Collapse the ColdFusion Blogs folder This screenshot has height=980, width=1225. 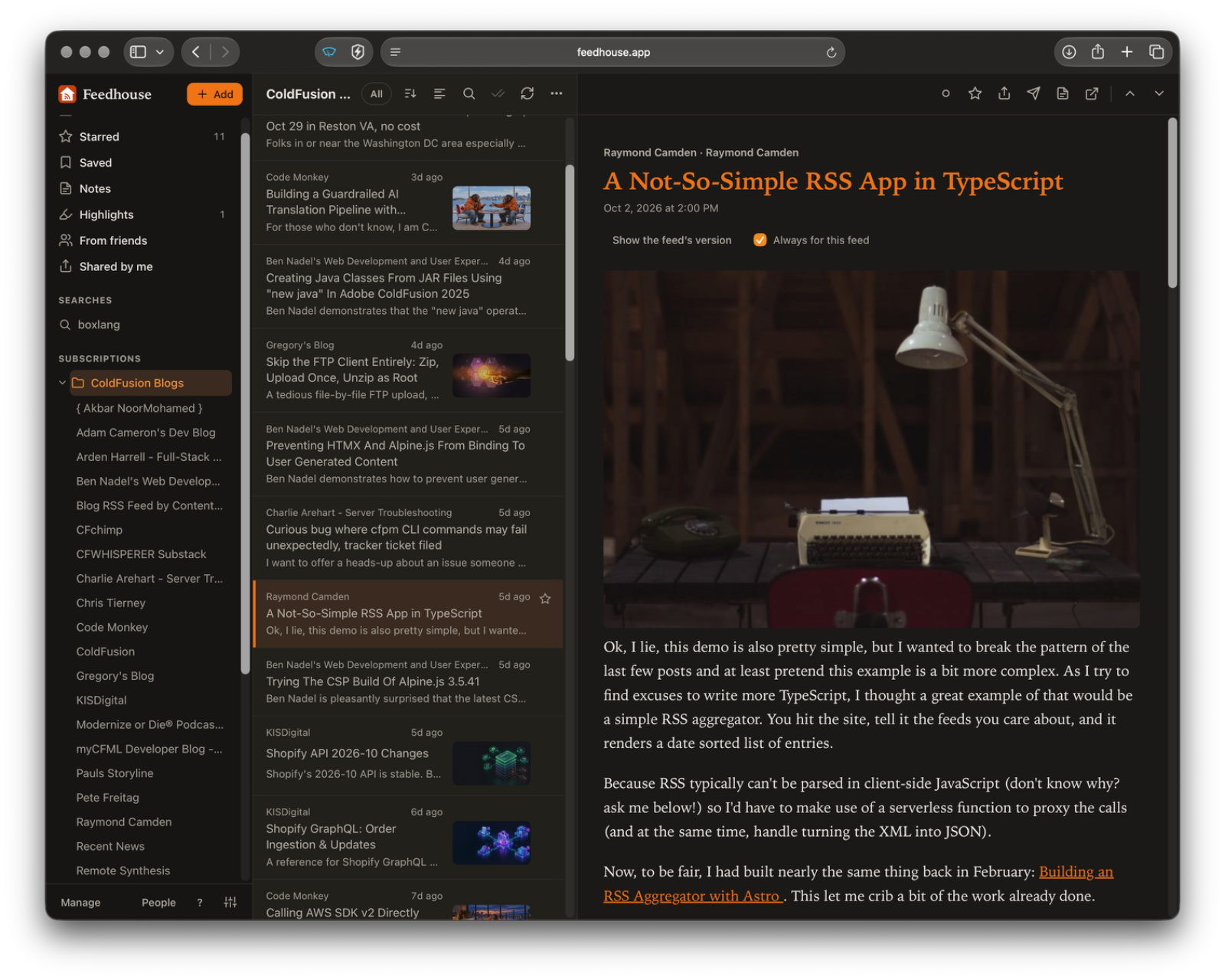62,383
